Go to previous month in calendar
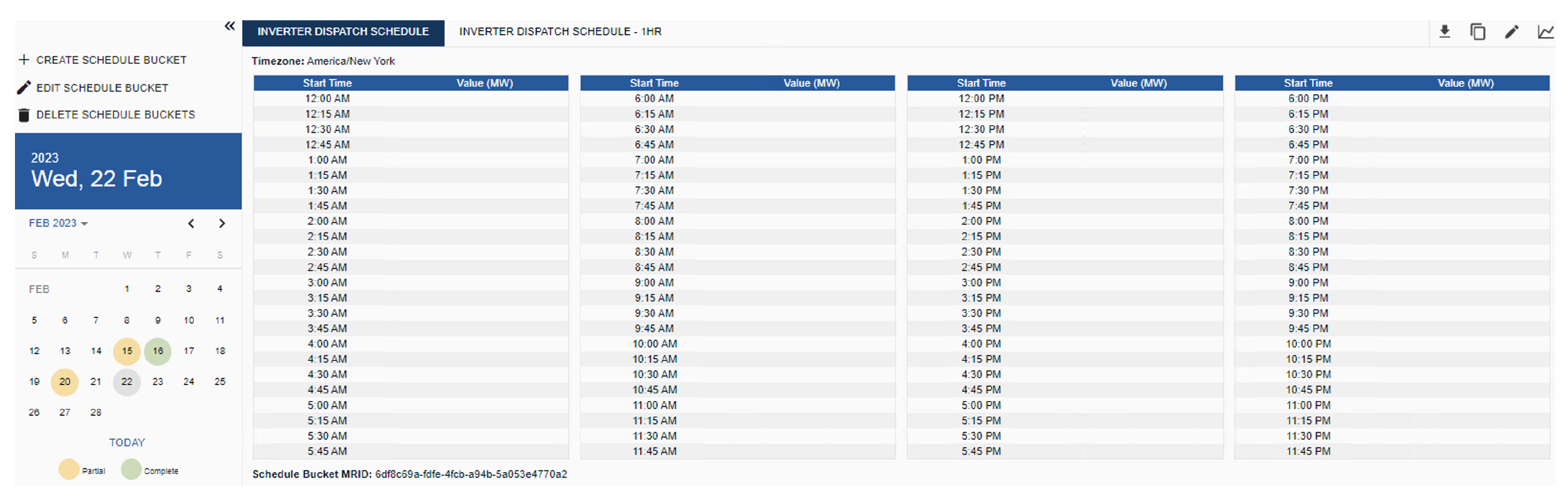This screenshot has height=503, width=1568. pyautogui.click(x=191, y=224)
